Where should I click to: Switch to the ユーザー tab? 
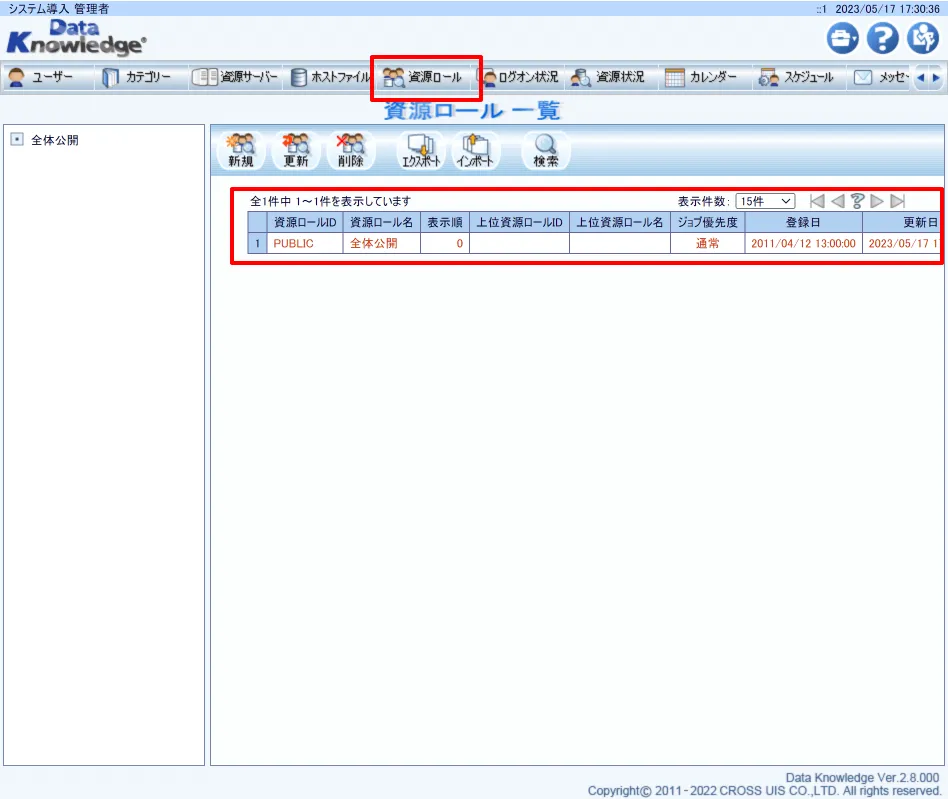pyautogui.click(x=42, y=77)
